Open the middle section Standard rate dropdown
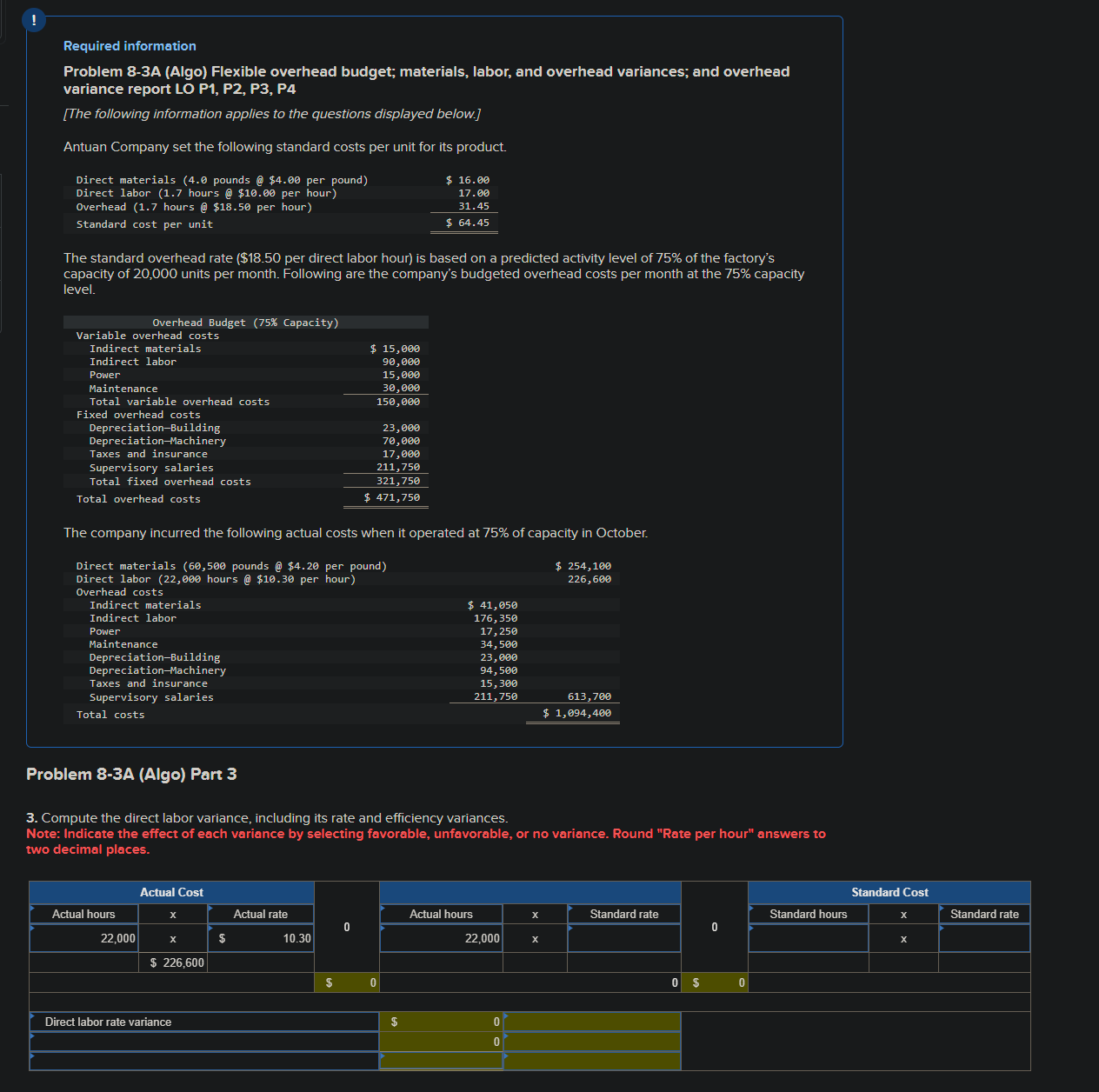 pos(624,914)
